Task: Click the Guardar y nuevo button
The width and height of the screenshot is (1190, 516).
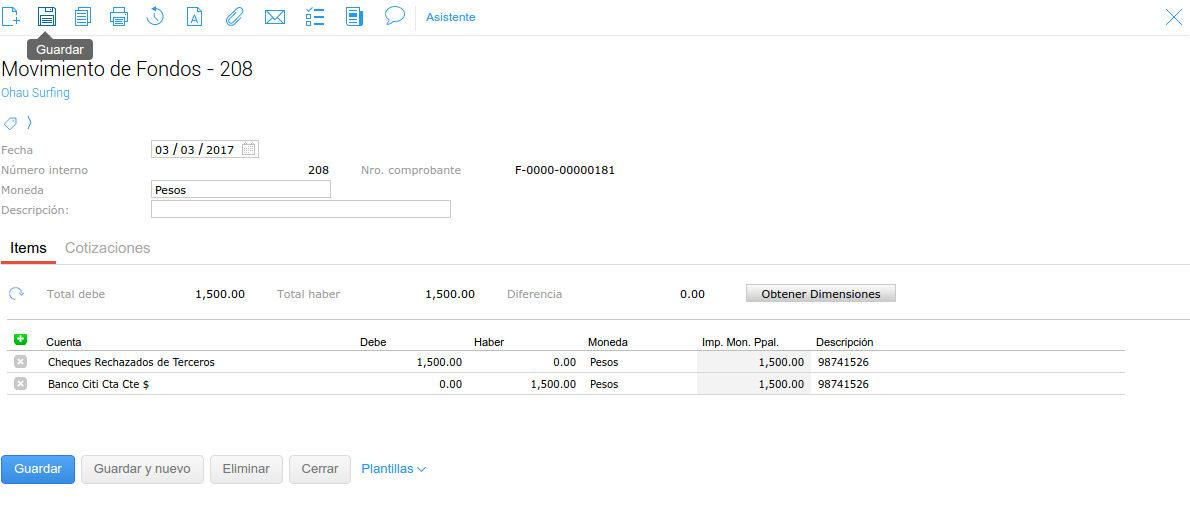Action: pyautogui.click(x=142, y=469)
